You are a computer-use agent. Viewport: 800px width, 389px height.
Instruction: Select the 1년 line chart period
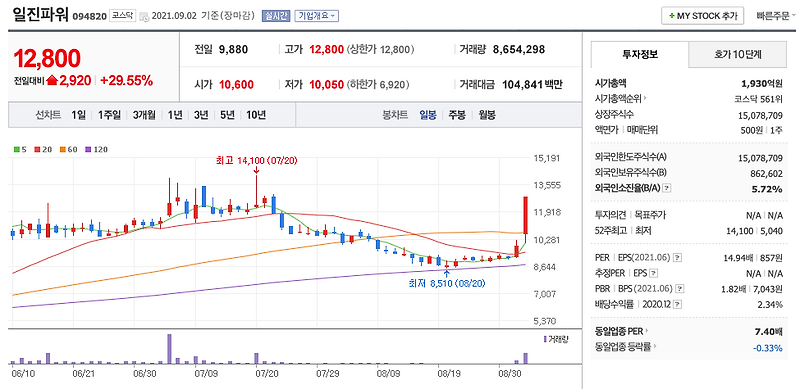pyautogui.click(x=175, y=115)
